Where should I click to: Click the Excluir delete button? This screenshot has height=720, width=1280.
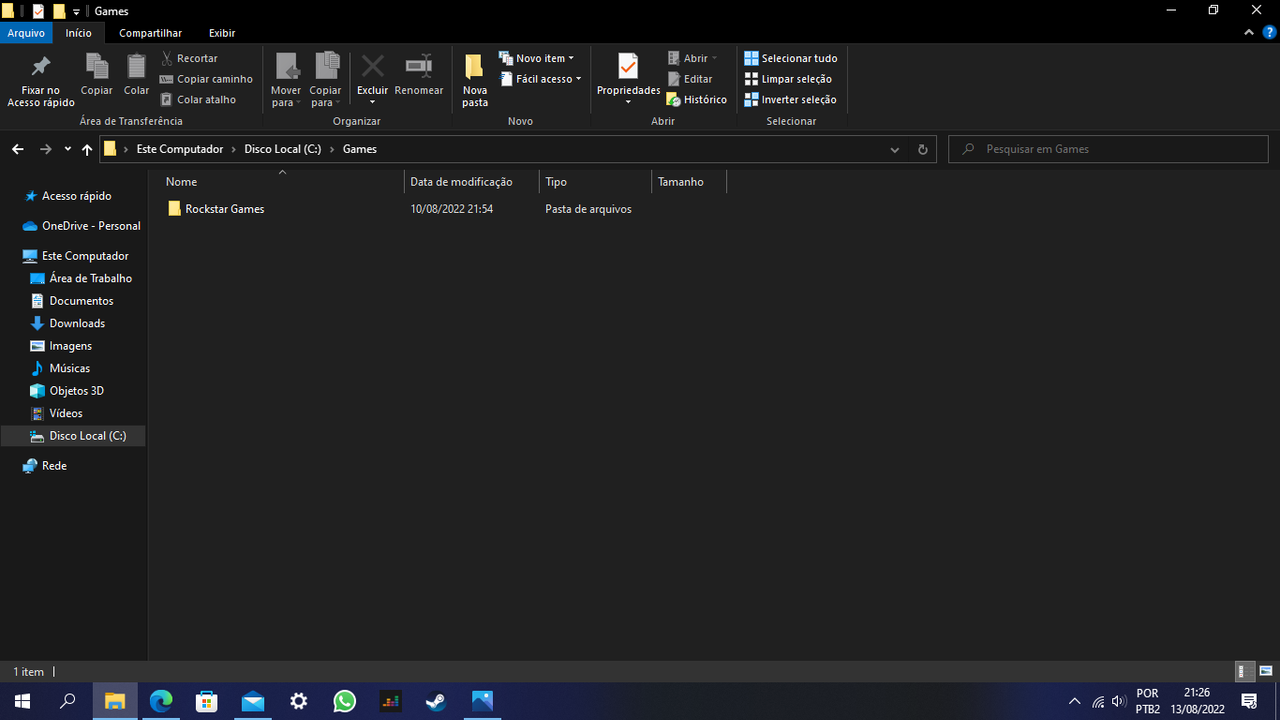372,80
